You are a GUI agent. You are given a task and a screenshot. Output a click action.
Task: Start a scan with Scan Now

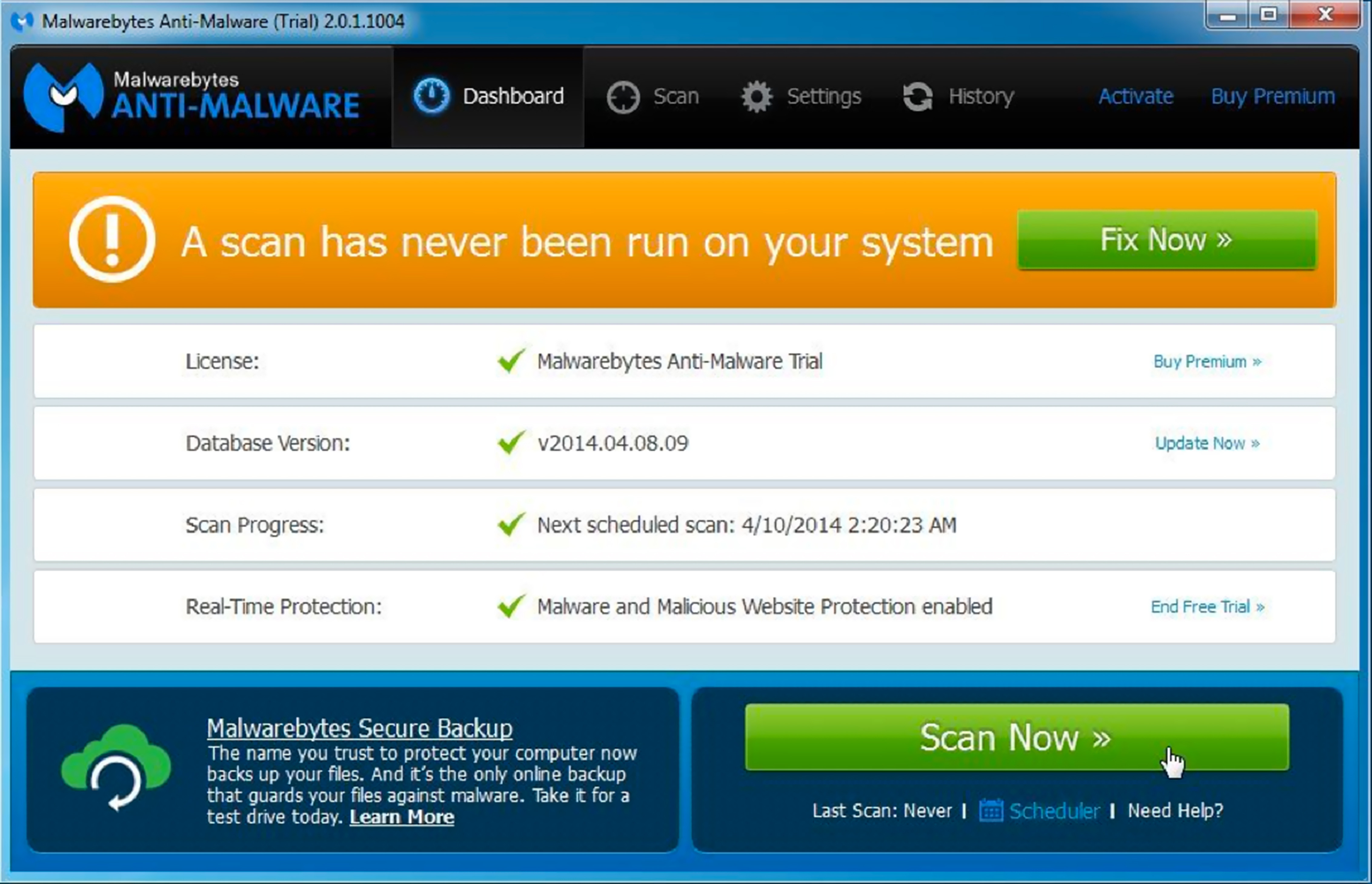coord(1016,737)
